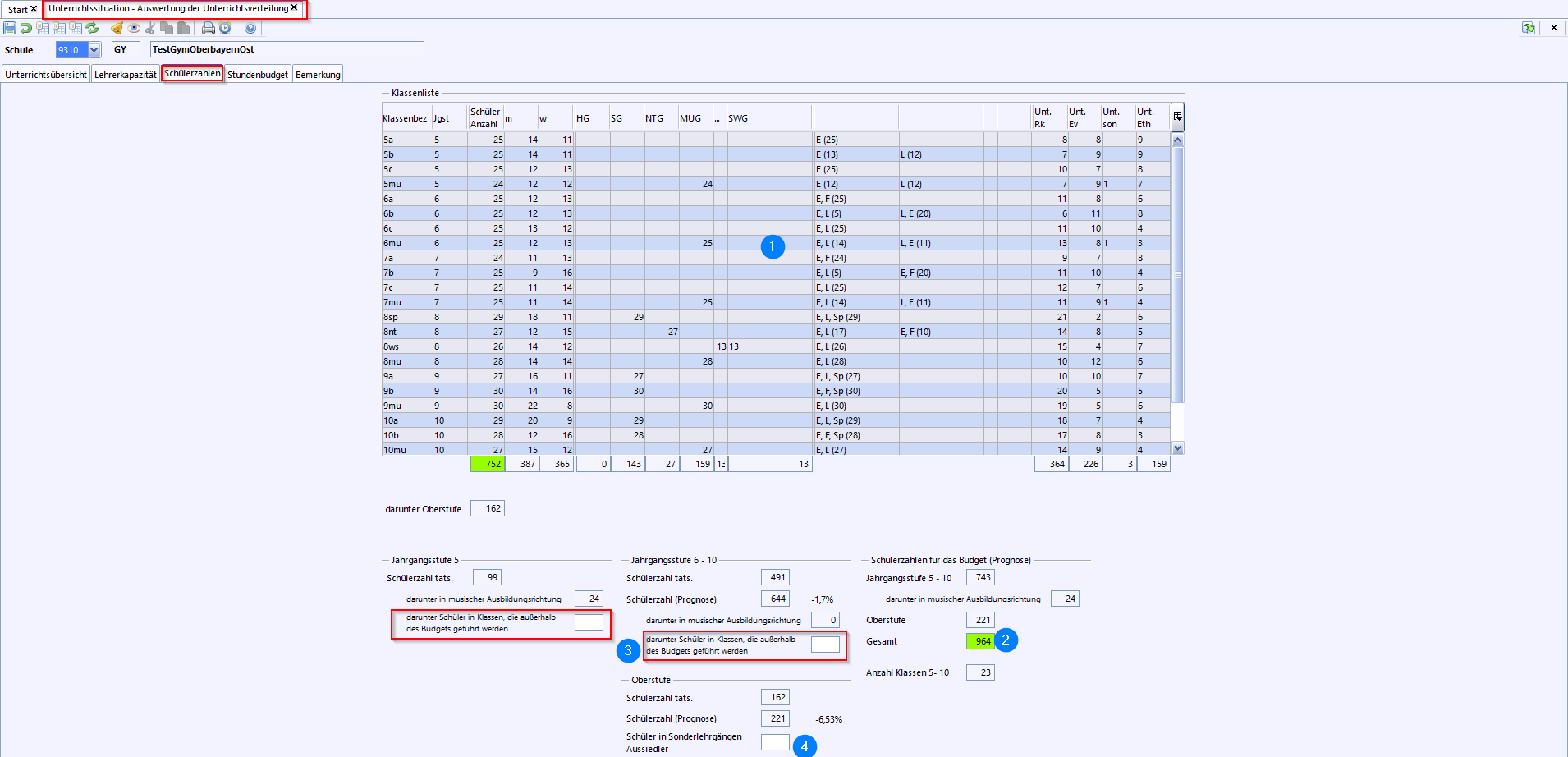Close the Start tab with its X

[34, 9]
